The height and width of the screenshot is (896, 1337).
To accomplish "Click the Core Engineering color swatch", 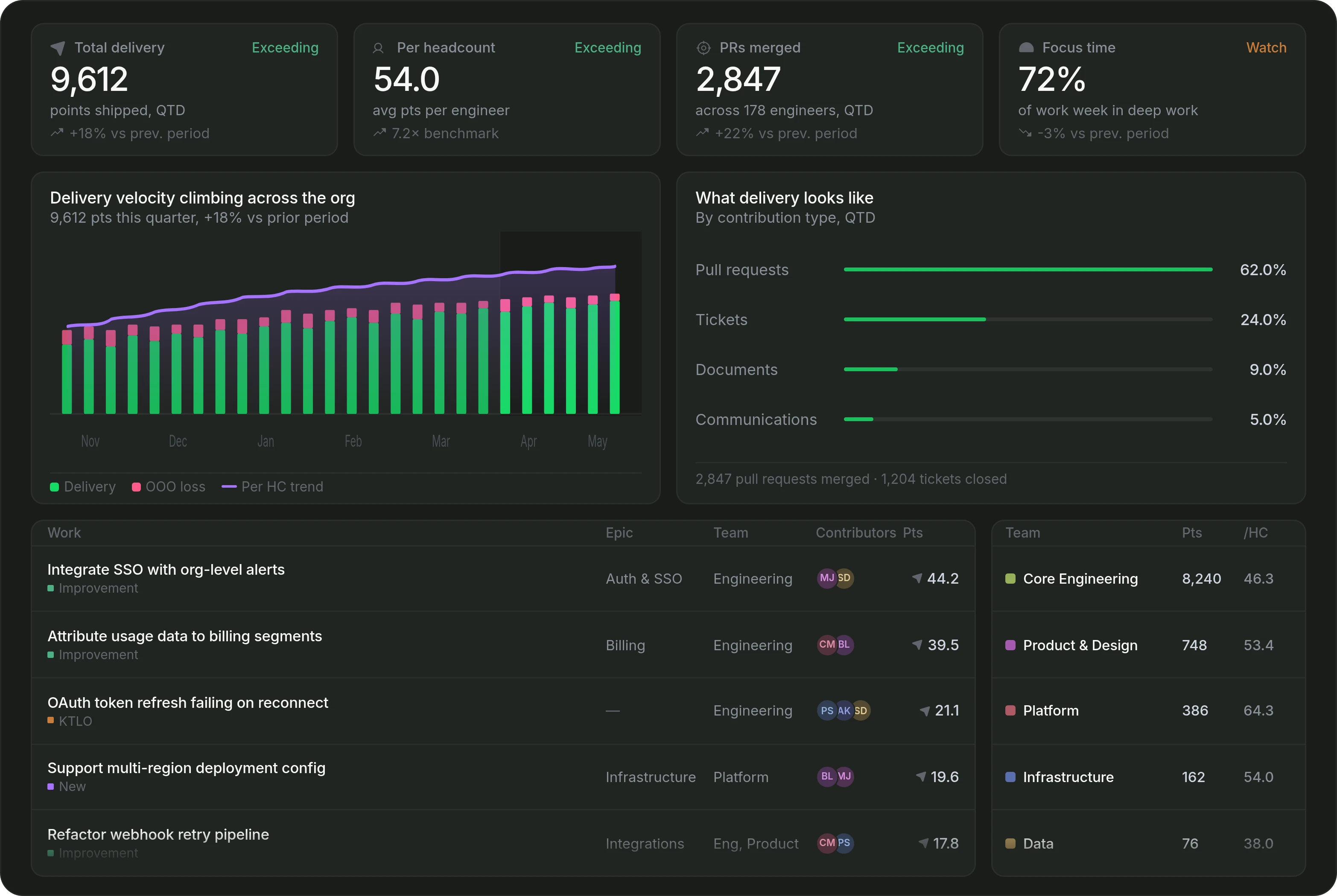I will (1010, 578).
